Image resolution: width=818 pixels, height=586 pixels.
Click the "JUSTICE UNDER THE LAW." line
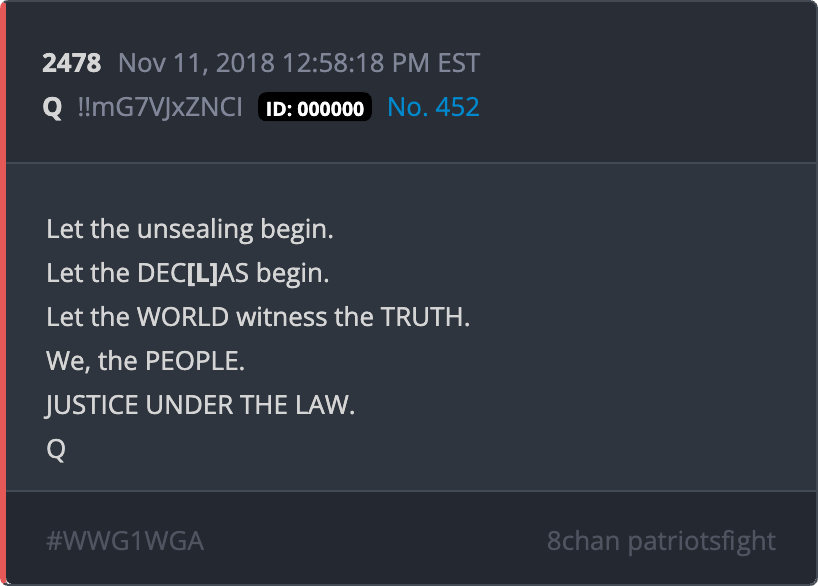click(x=200, y=405)
